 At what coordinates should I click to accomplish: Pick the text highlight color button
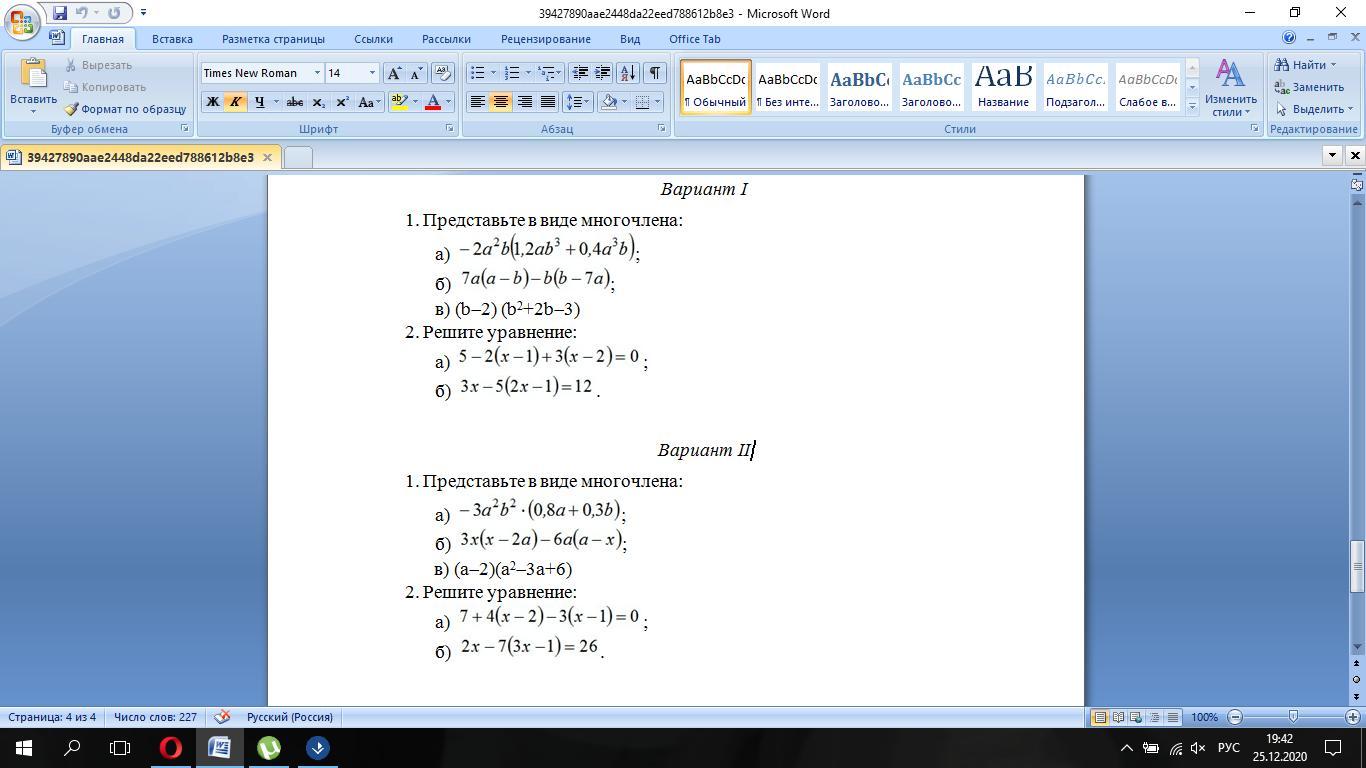pyautogui.click(x=399, y=102)
